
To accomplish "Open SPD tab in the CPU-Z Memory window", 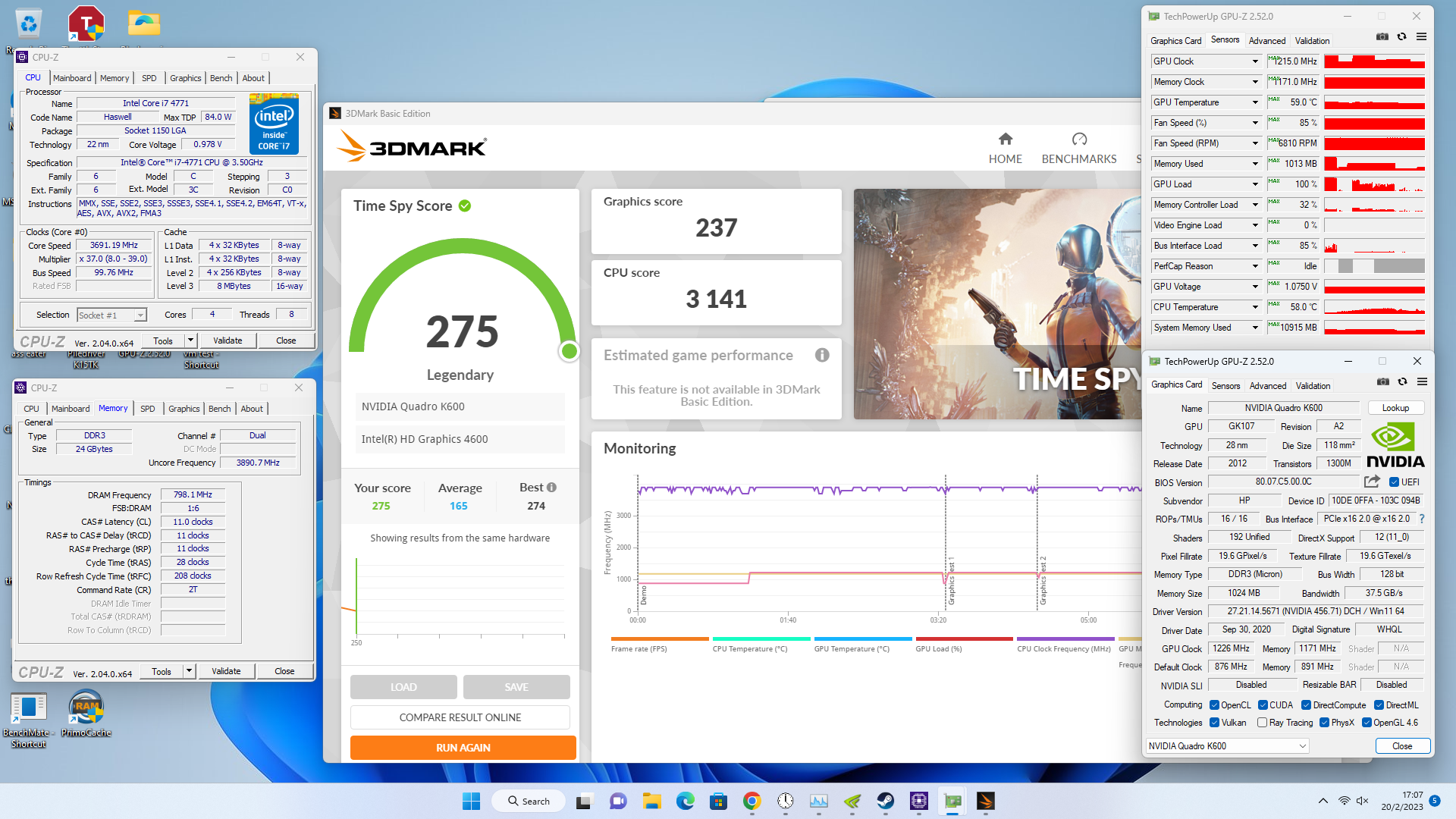I will [147, 409].
